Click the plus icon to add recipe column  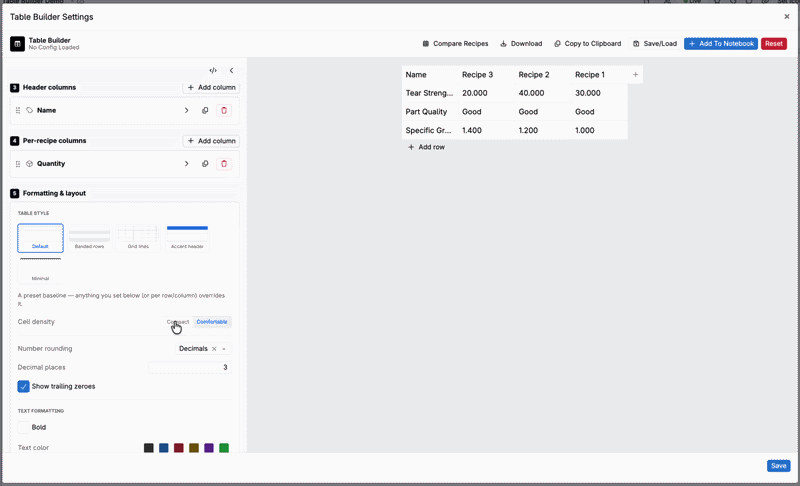tap(635, 74)
